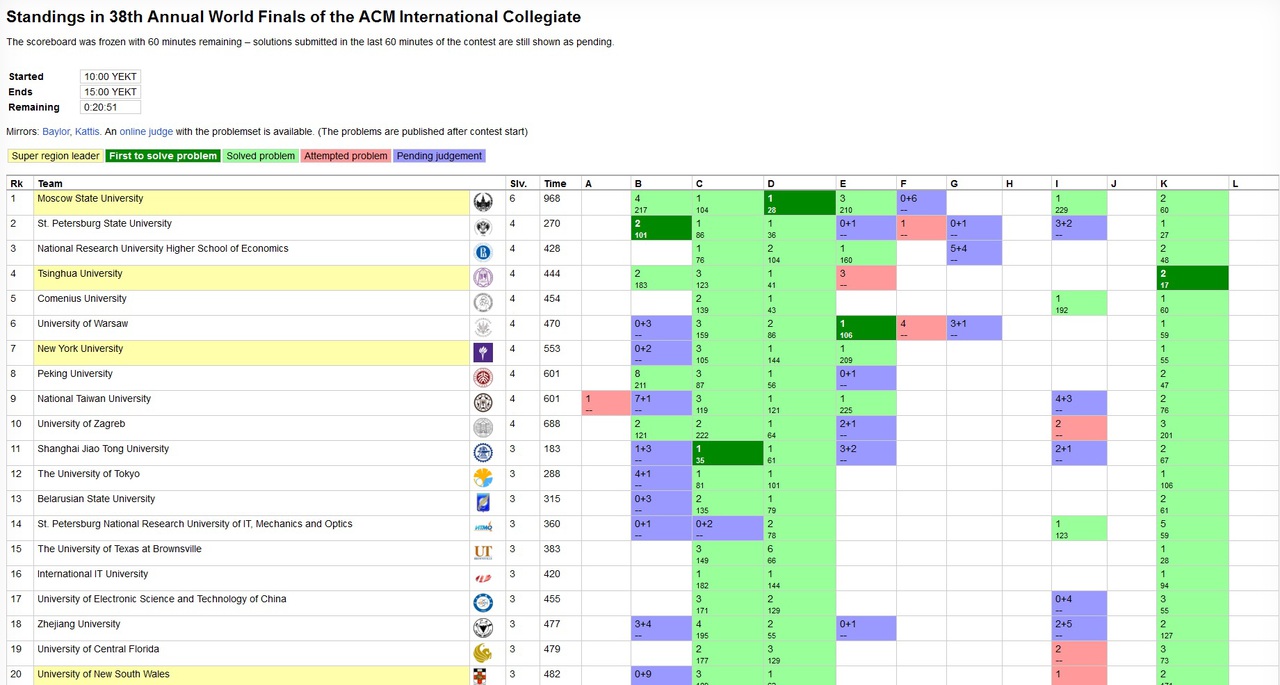1280x685 pixels.
Task: Click the St. Petersburg State University crest icon
Action: click(483, 228)
